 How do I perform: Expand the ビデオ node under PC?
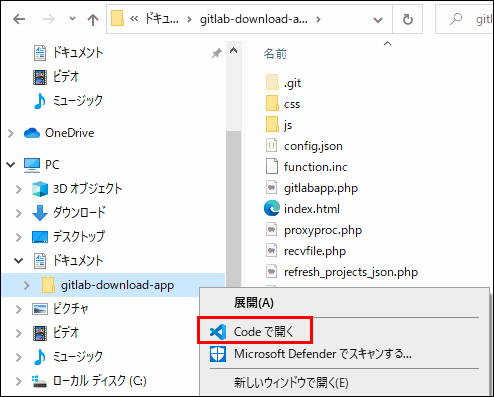(x=19, y=333)
